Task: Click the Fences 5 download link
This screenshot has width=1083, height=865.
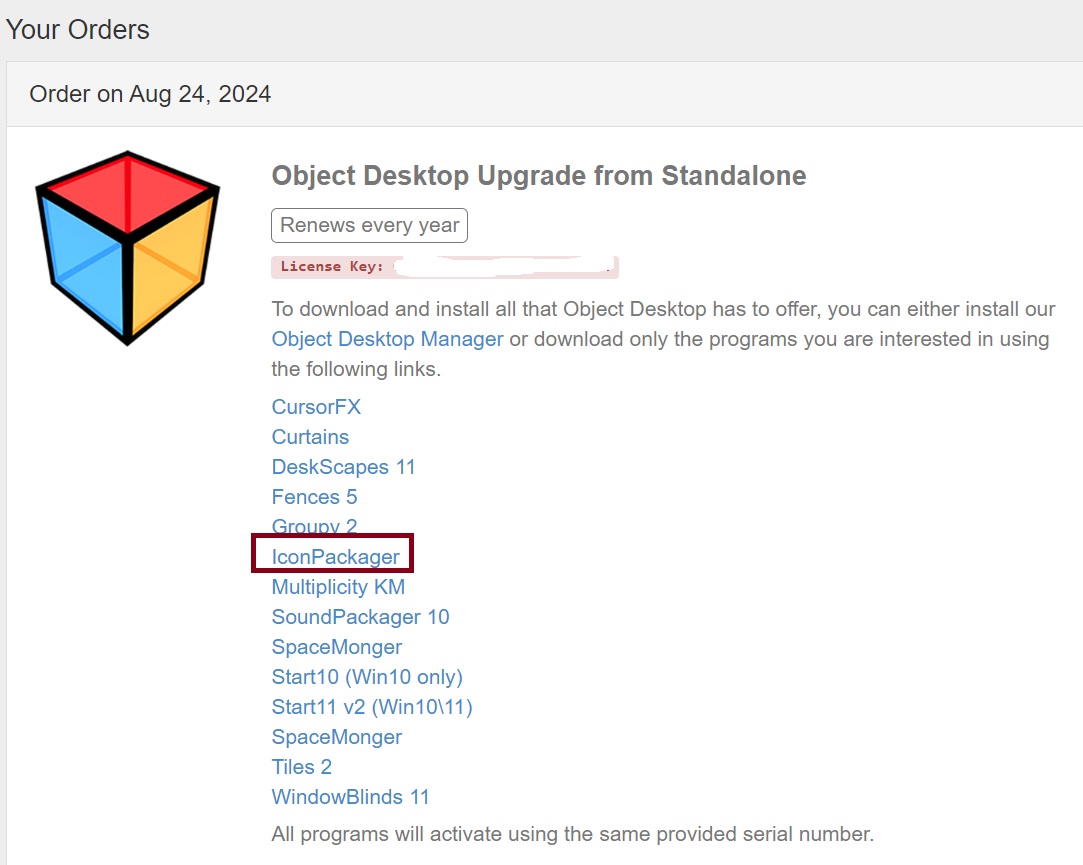Action: click(314, 497)
